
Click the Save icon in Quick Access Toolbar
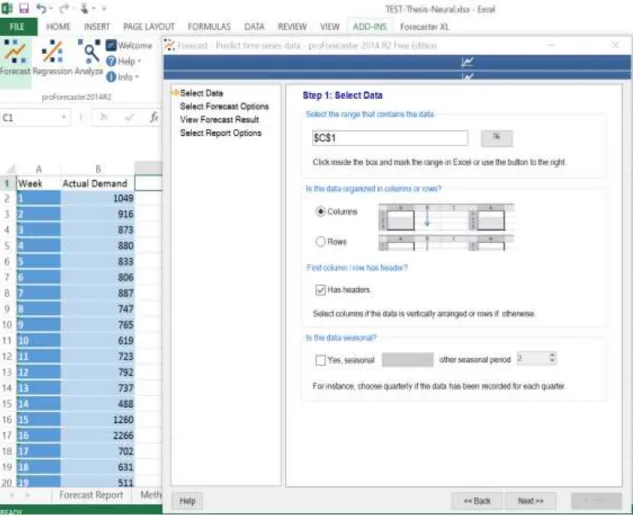24,8
